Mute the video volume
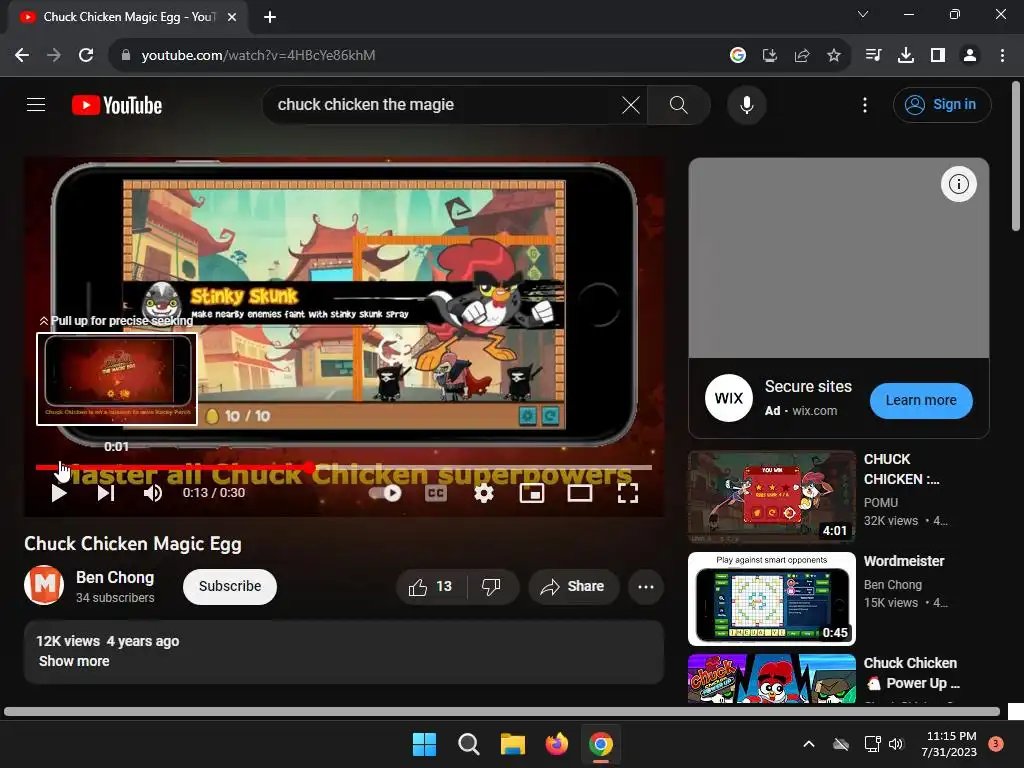Screen dimensions: 1024x768 click(153, 493)
